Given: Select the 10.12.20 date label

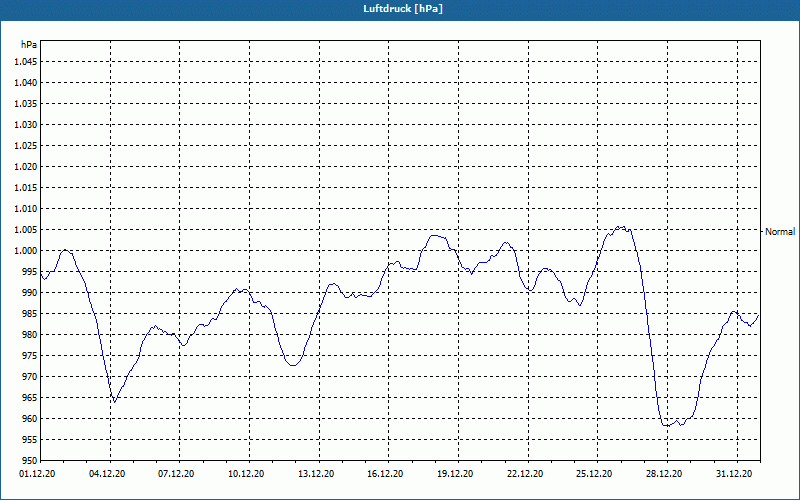Looking at the screenshot, I should [246, 474].
